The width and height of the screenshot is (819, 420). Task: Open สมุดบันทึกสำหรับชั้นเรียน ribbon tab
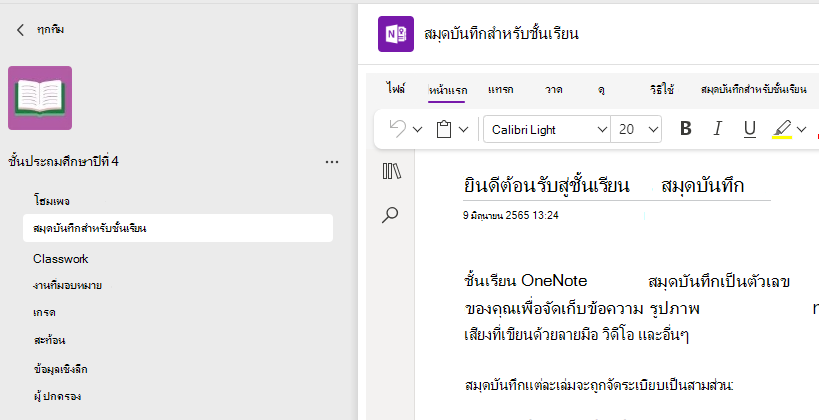coord(753,89)
